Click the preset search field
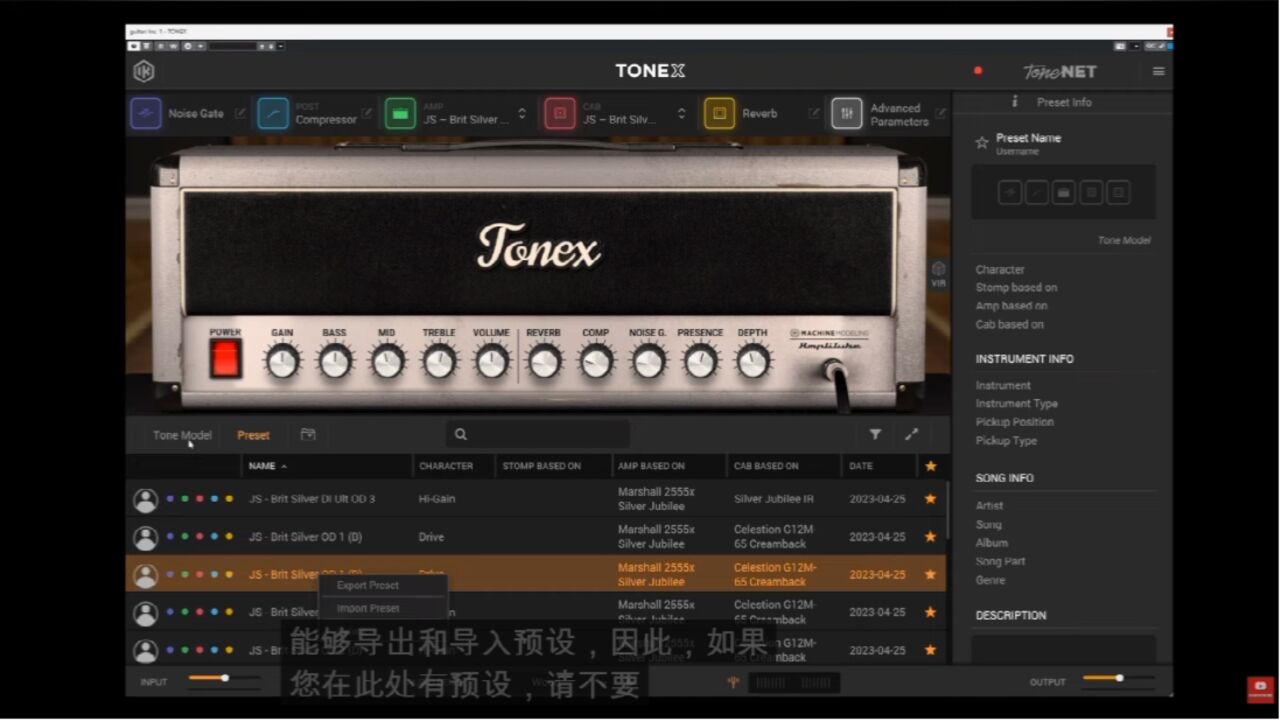Viewport: 1280px width, 720px height. (x=538, y=435)
